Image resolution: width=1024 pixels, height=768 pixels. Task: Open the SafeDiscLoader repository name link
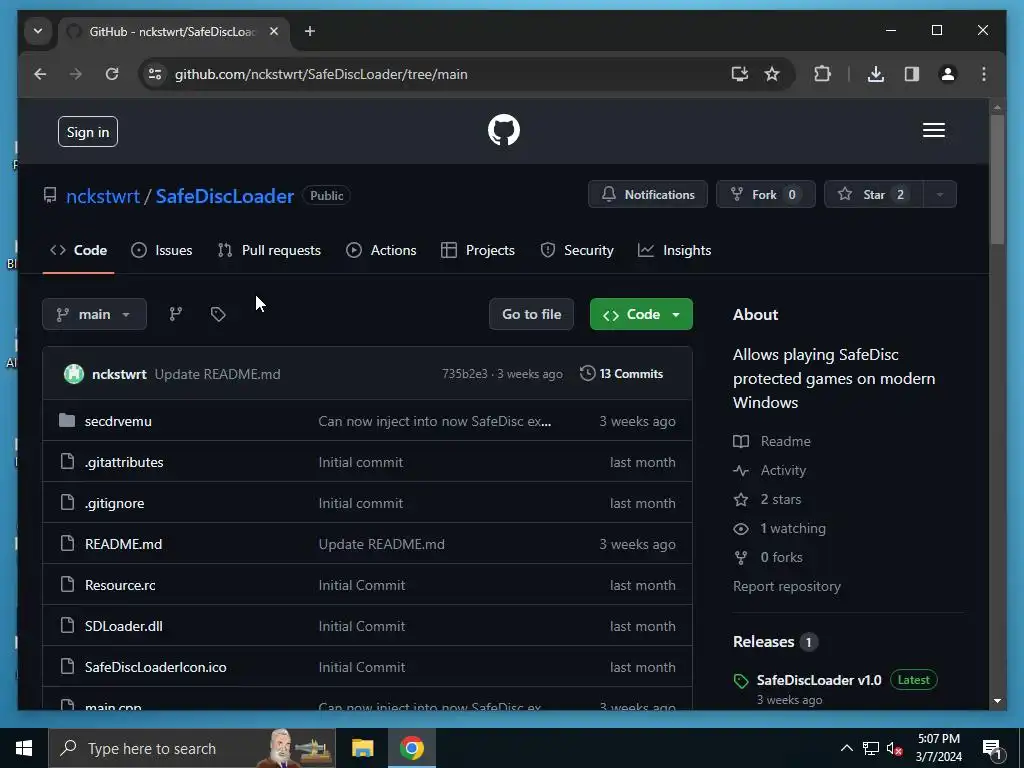coord(225,196)
